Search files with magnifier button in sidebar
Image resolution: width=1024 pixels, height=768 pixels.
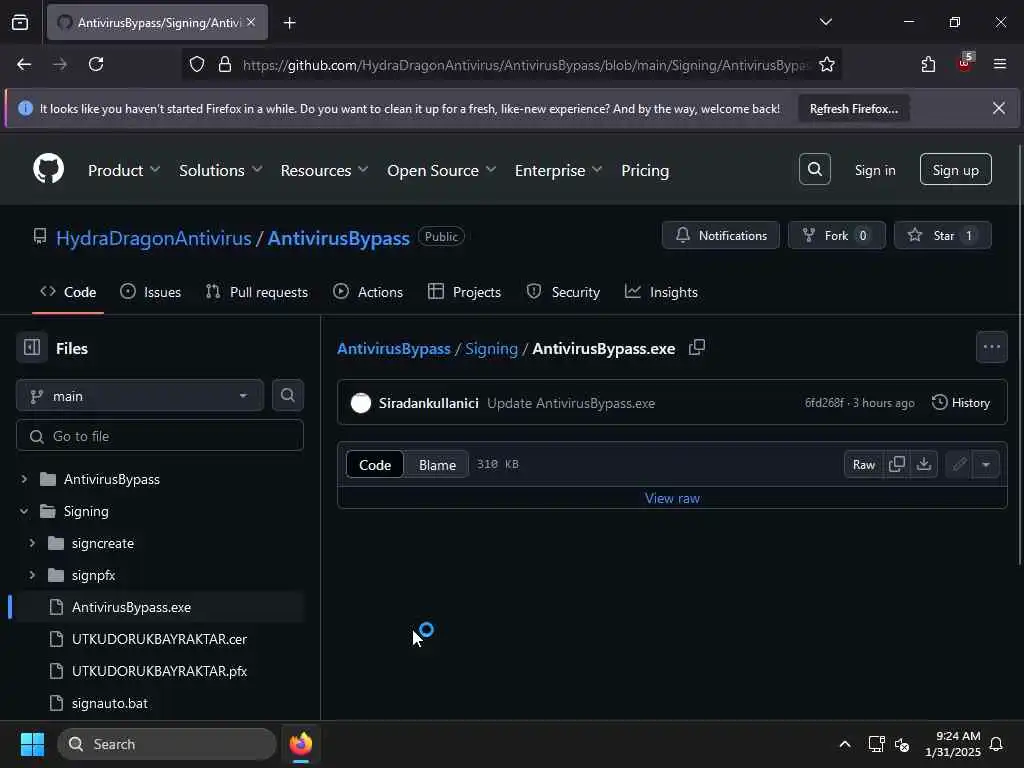(287, 396)
